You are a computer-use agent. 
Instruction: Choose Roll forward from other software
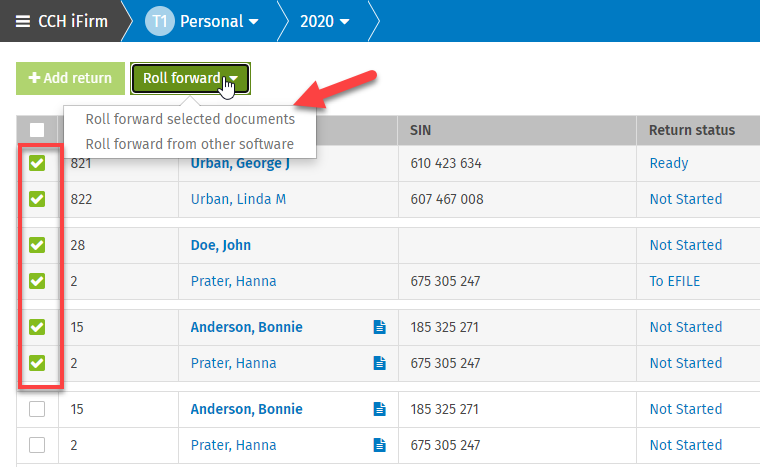pos(190,144)
